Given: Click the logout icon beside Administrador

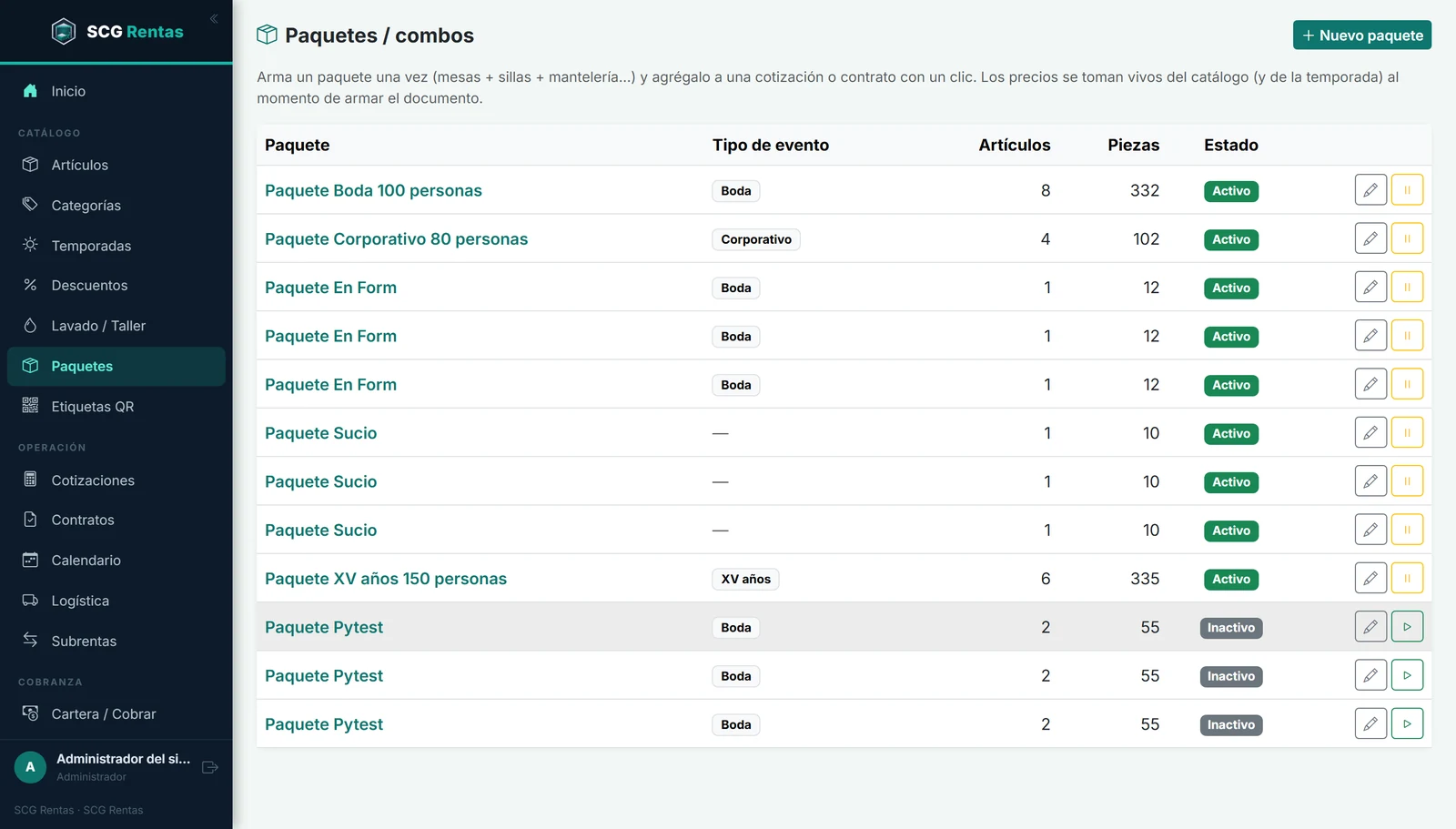Looking at the screenshot, I should 210,767.
